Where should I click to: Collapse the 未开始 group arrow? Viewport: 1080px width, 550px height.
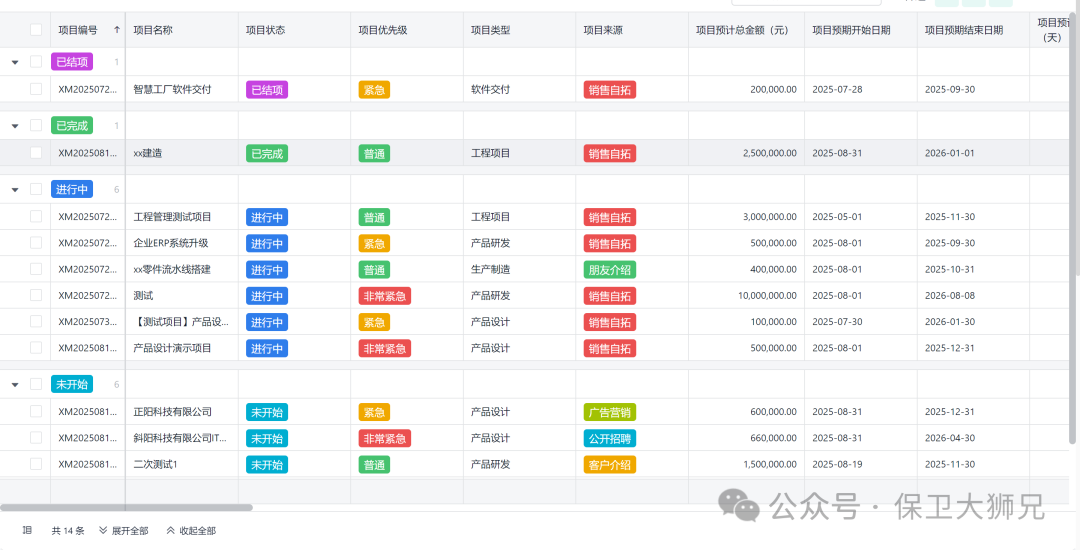coord(15,385)
